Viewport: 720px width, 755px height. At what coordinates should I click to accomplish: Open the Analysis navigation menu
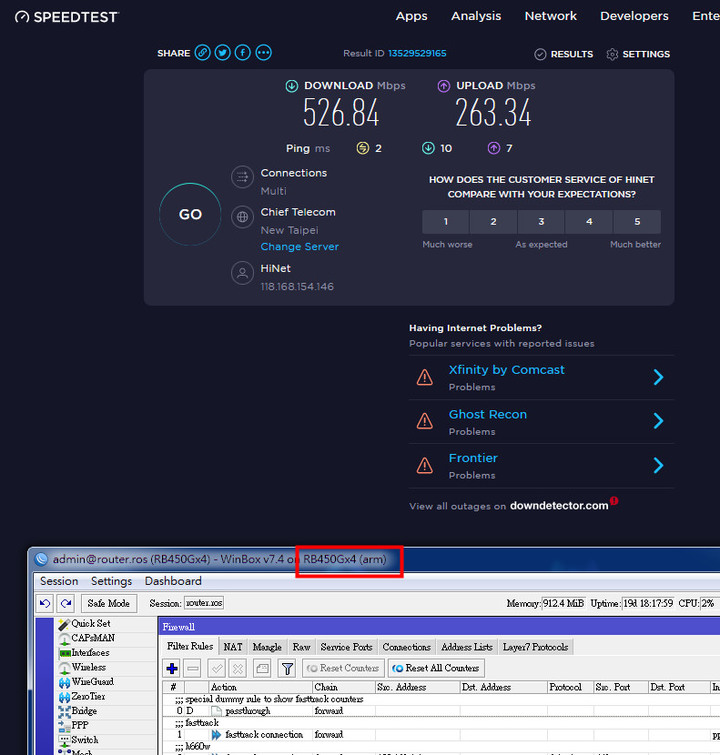click(x=476, y=16)
